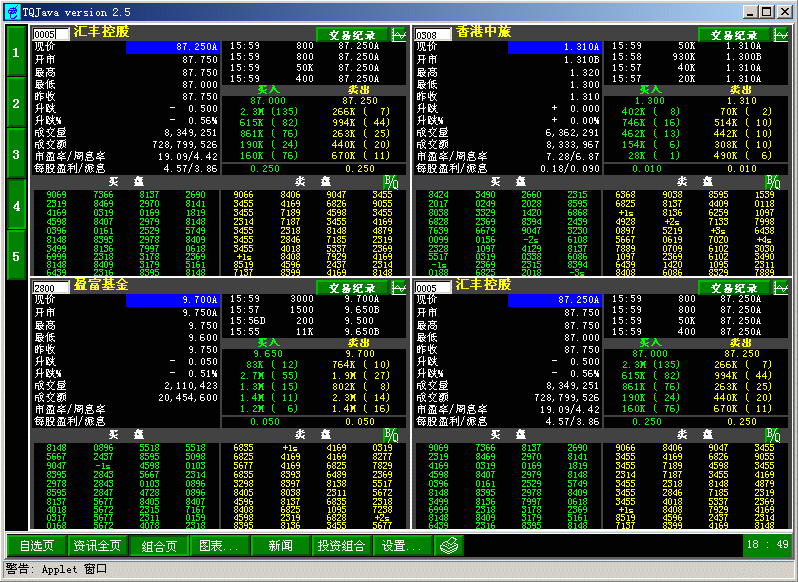Viewport: 798px width, 582px height.
Task: Click stock code field showing 2800
Action: coord(51,288)
